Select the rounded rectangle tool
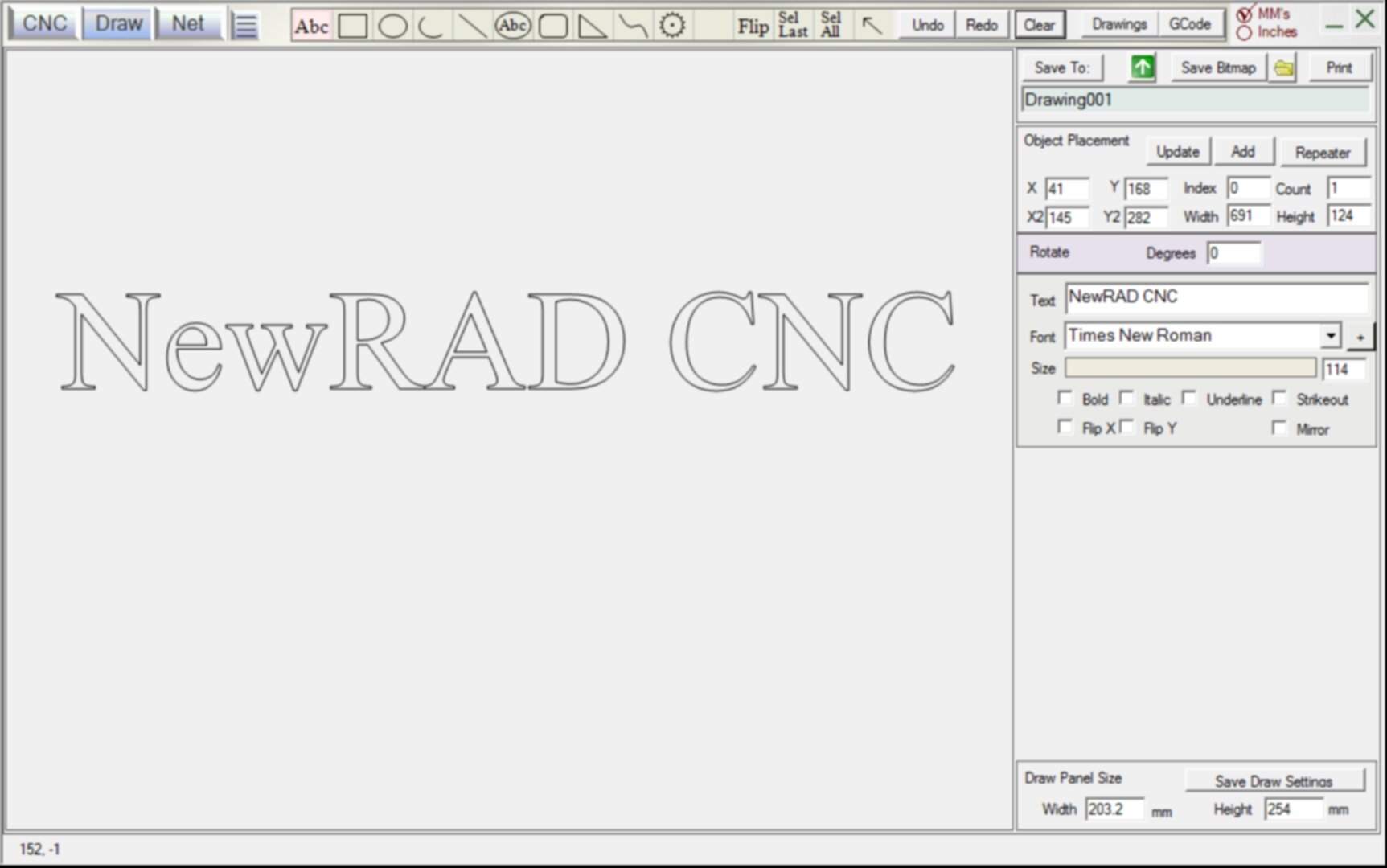1387x868 pixels. point(552,26)
